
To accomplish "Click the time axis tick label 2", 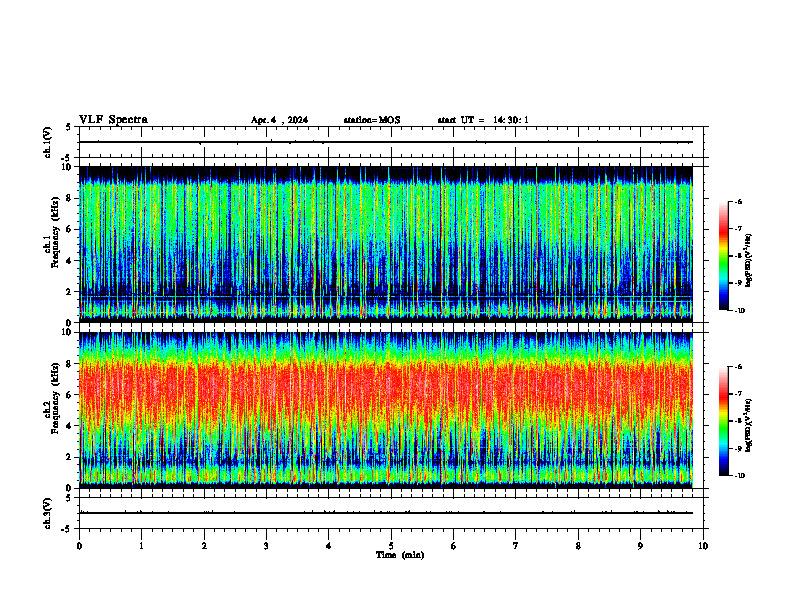I will (x=204, y=546).
